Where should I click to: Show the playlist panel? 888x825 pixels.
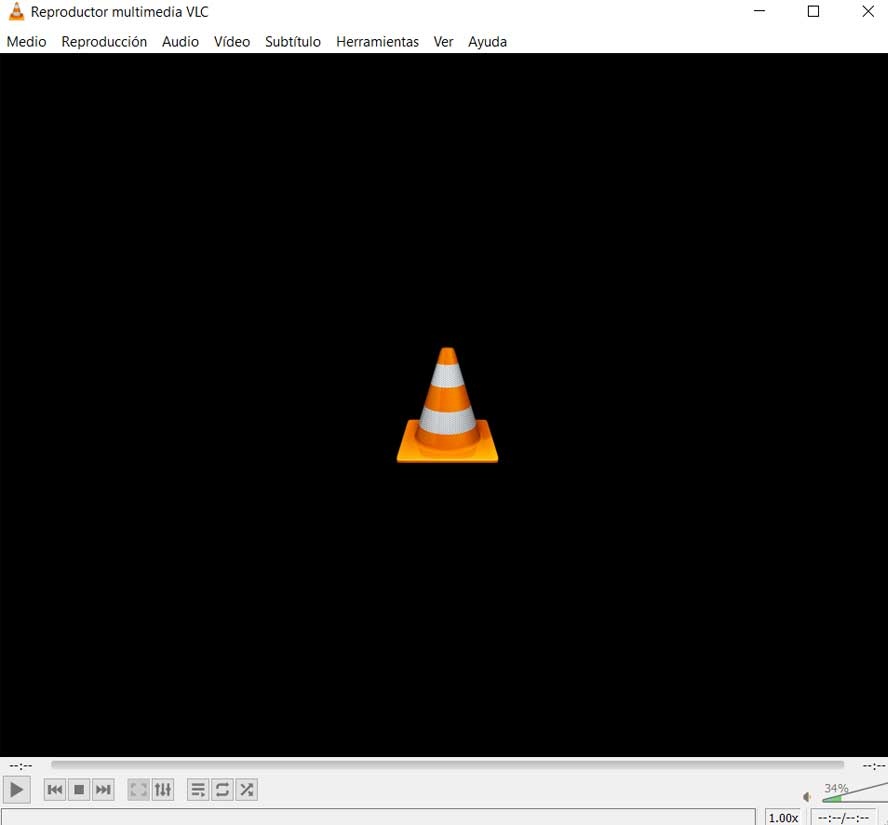(198, 789)
